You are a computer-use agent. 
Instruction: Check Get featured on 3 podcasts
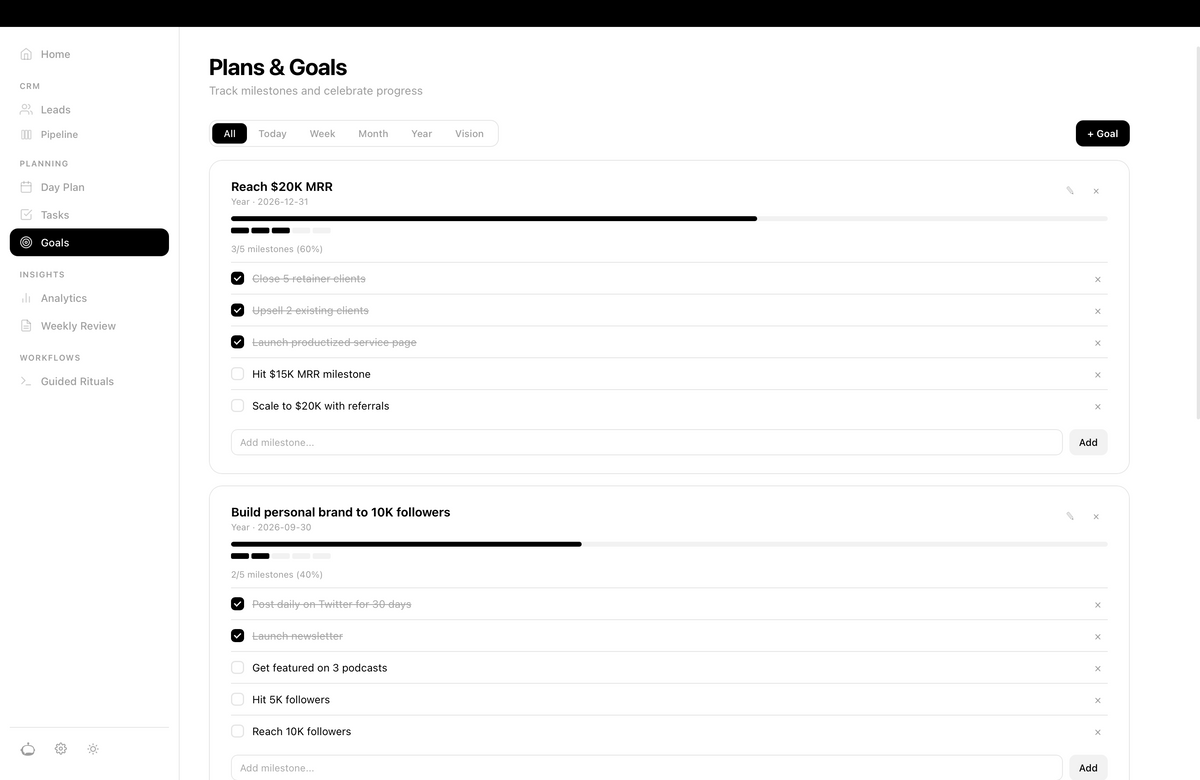(237, 668)
